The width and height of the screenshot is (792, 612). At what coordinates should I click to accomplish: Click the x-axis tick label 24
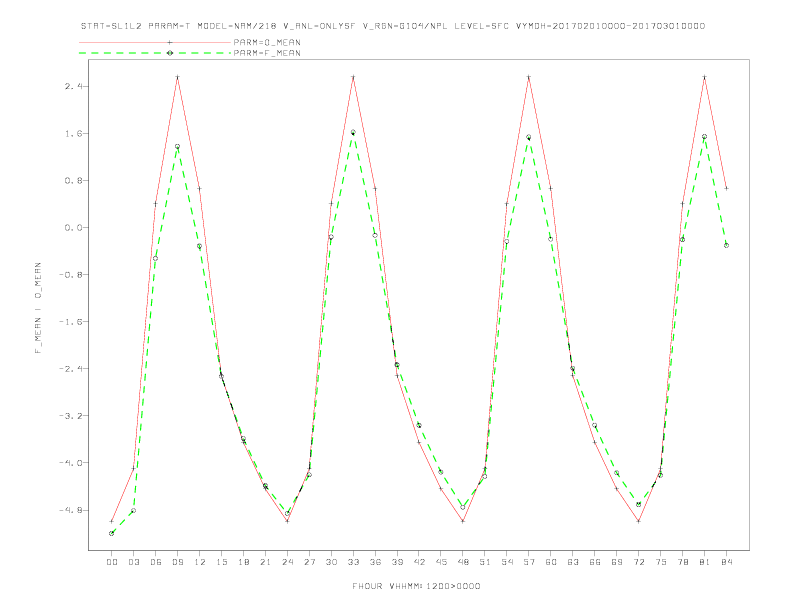(287, 562)
